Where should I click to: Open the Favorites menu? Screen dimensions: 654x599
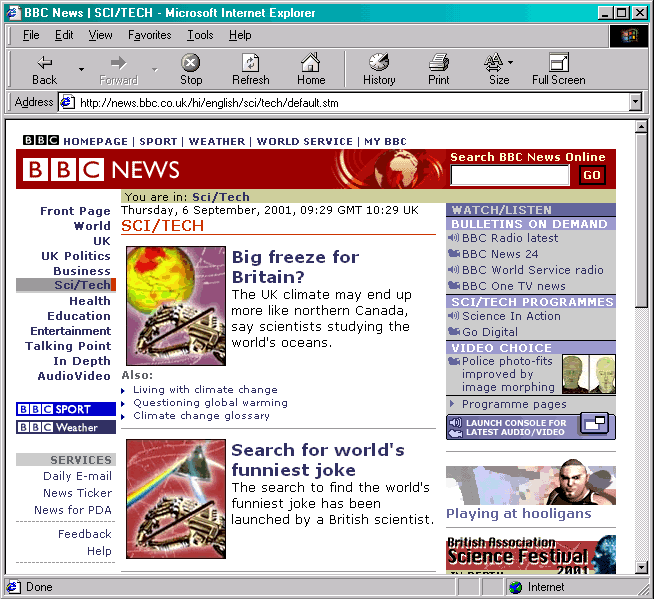click(x=149, y=35)
